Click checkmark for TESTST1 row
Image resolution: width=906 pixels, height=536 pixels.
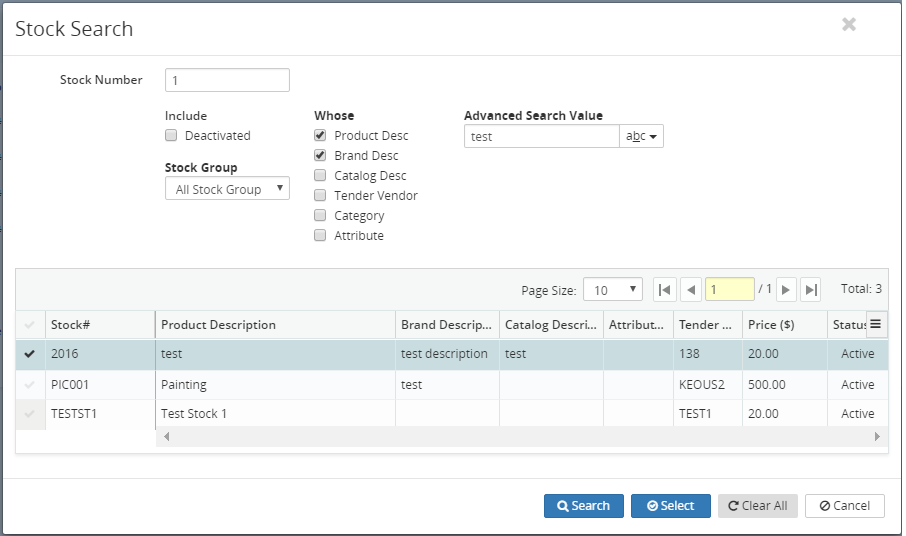(x=30, y=414)
